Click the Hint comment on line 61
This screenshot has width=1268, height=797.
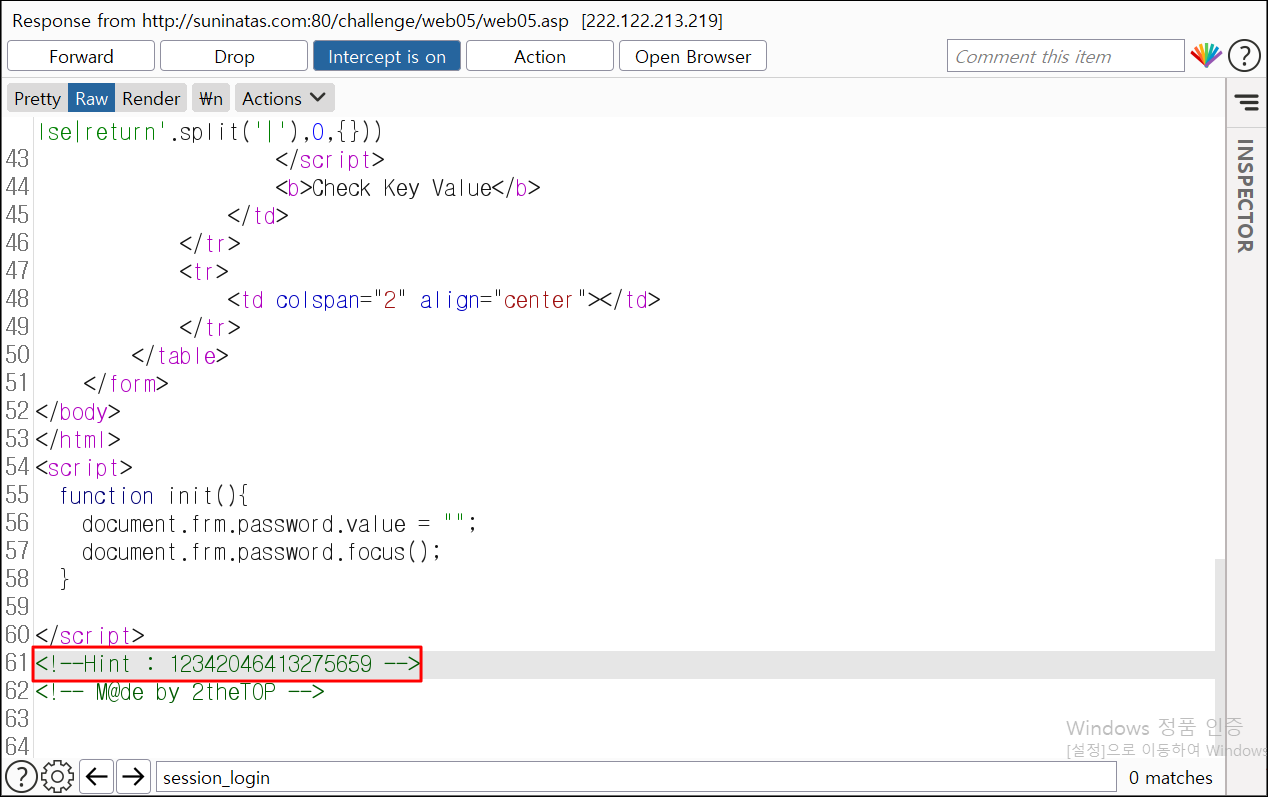pos(228,663)
